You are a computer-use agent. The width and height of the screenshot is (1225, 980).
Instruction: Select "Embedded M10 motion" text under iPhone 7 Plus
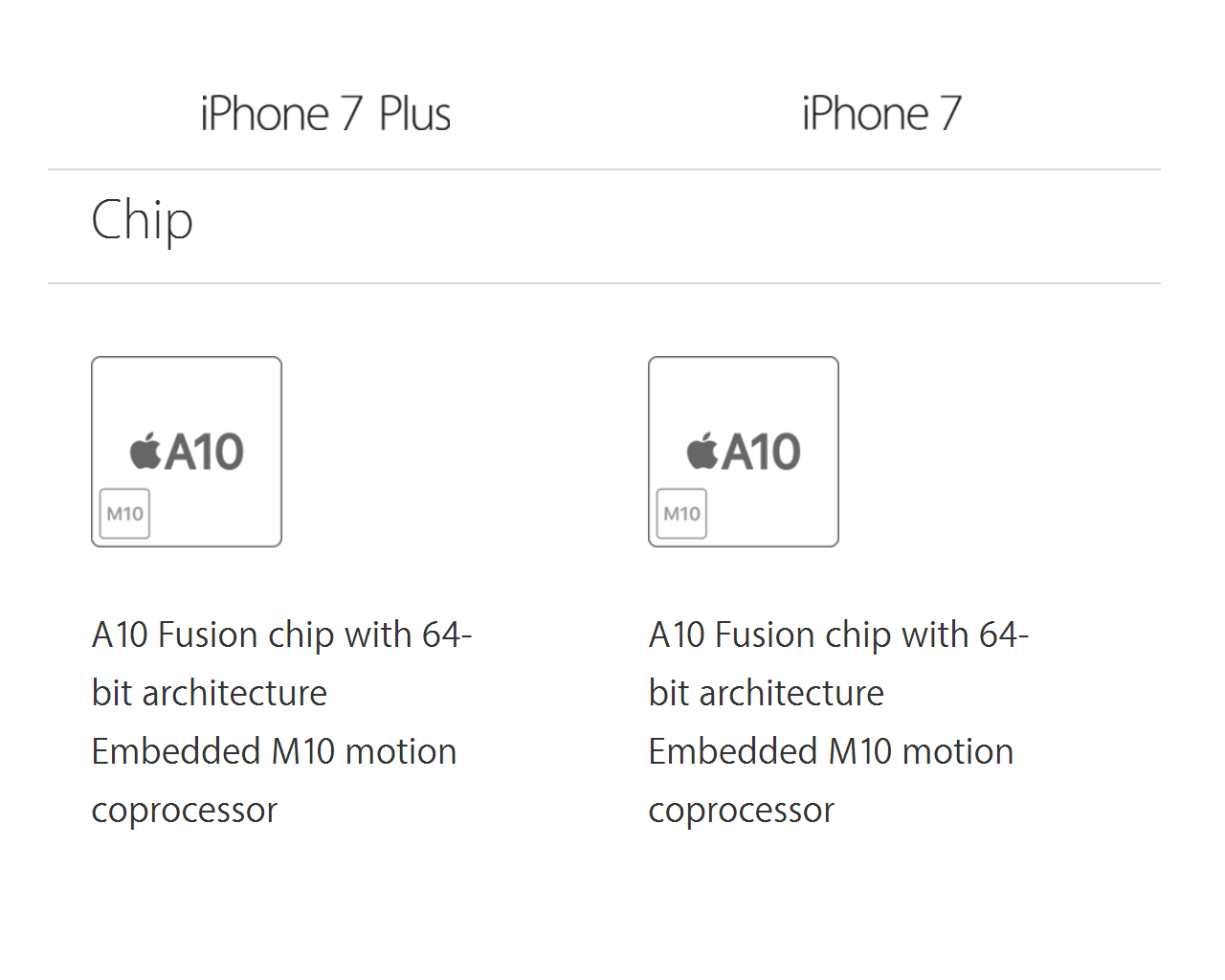pos(274,752)
